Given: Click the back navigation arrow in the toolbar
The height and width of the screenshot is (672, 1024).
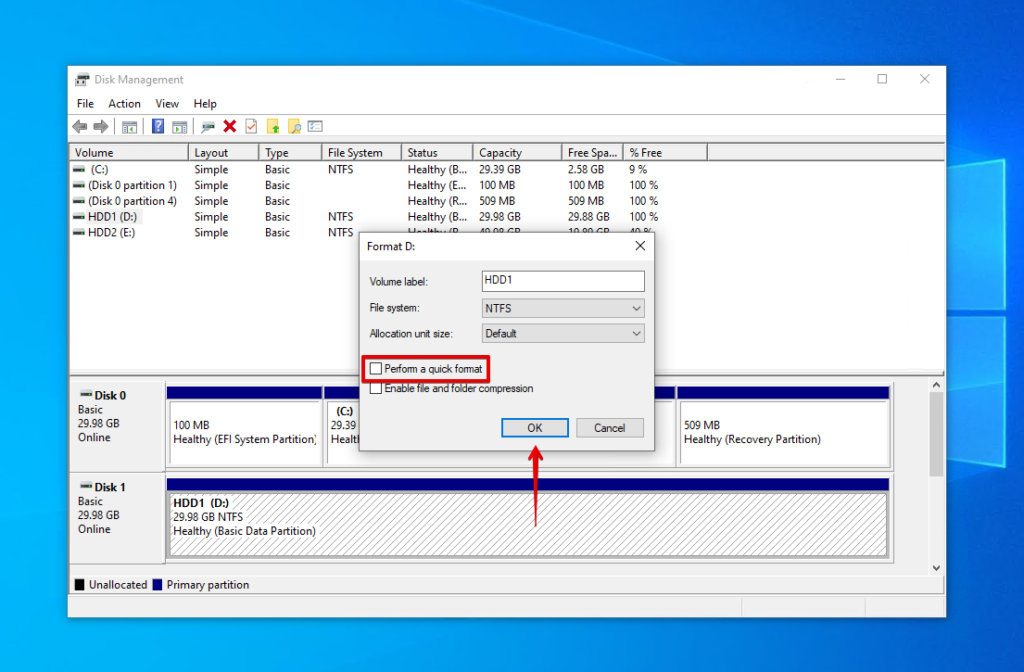Looking at the screenshot, I should [x=79, y=126].
